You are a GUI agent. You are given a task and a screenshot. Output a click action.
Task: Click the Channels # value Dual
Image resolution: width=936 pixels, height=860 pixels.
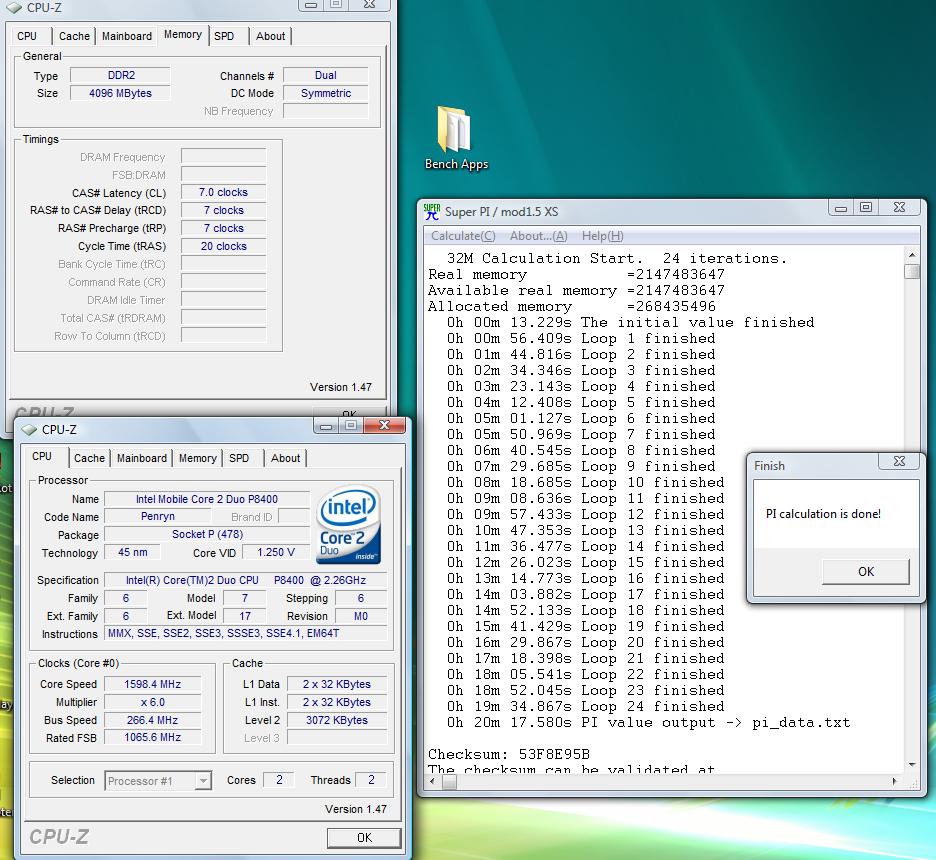tap(325, 75)
